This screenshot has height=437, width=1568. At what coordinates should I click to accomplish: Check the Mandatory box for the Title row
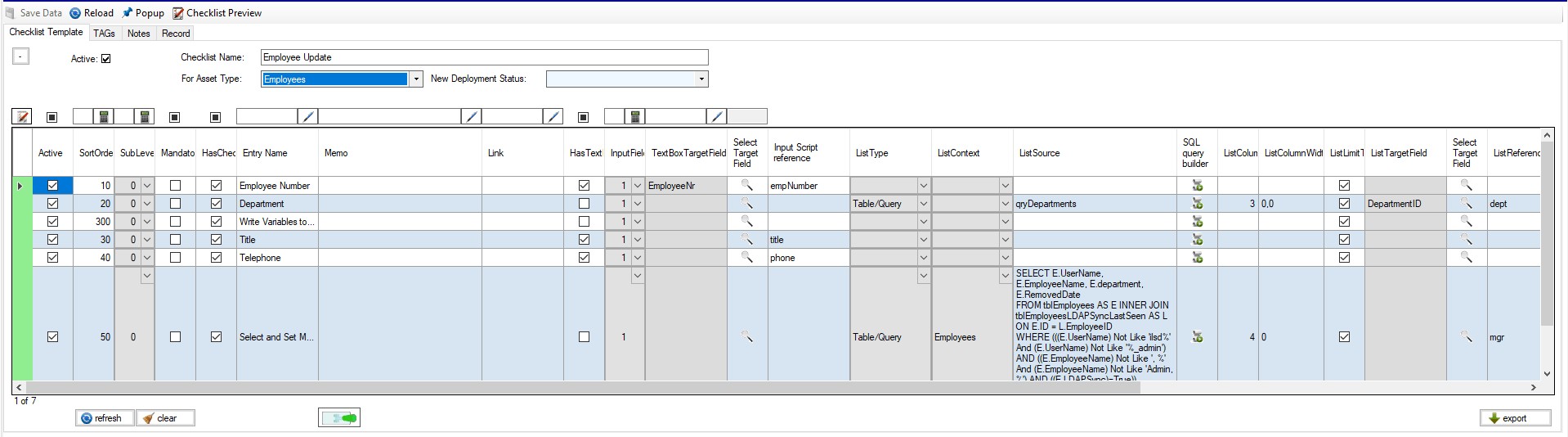175,240
